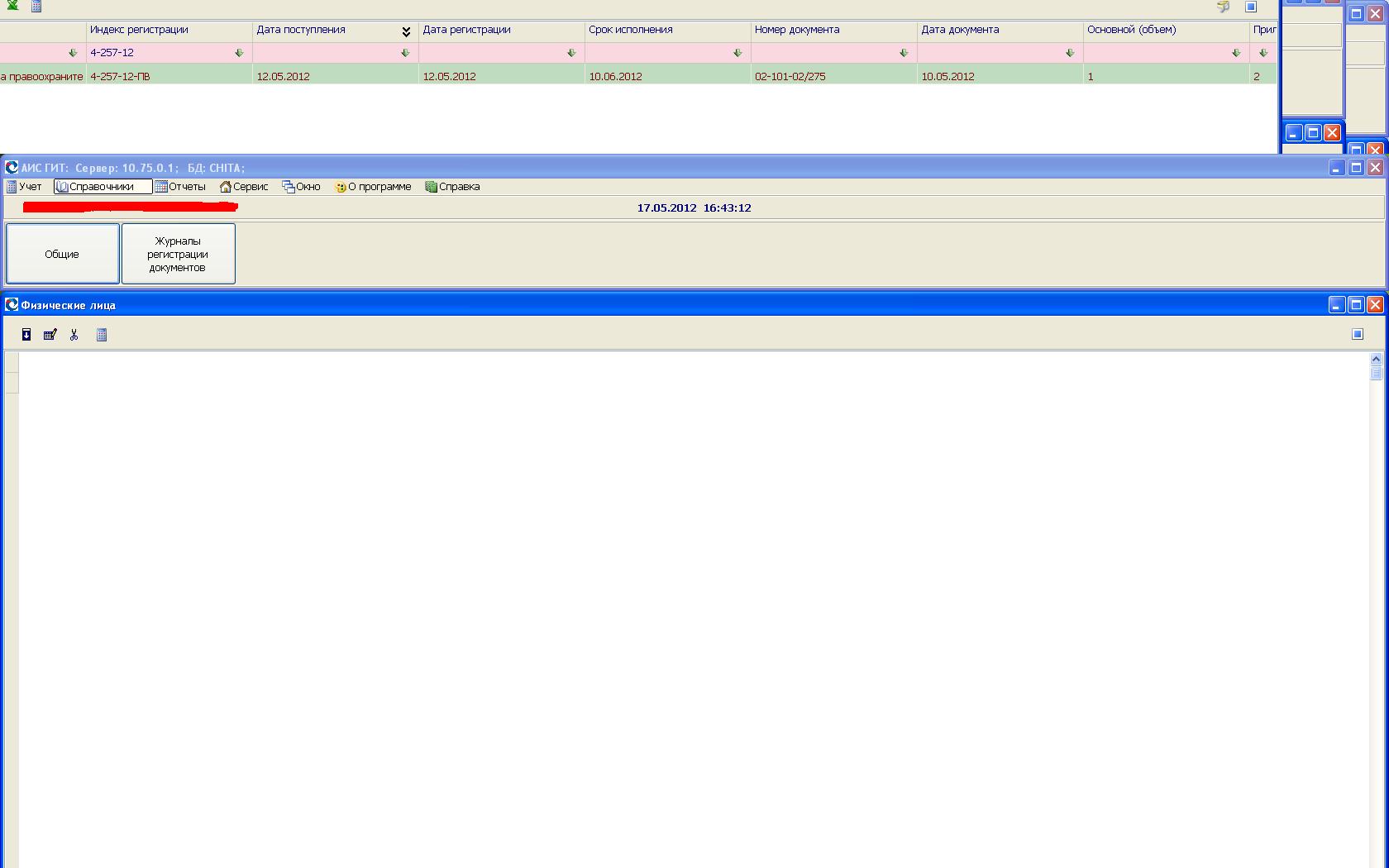Click the blue square icon above the top grid
This screenshot has width=1389, height=868.
click(x=1251, y=7)
